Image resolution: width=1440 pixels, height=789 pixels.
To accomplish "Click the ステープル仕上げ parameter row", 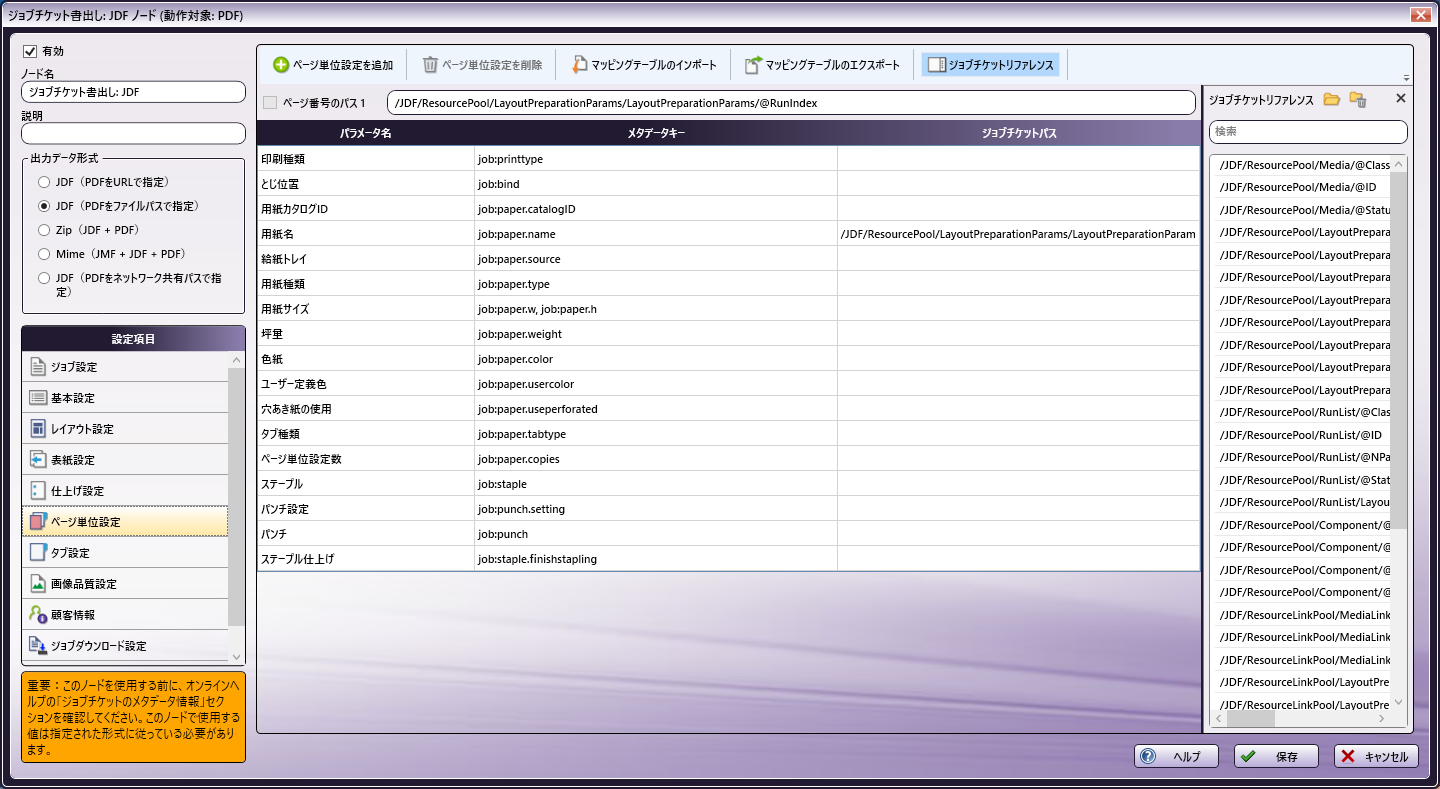I will pos(728,559).
